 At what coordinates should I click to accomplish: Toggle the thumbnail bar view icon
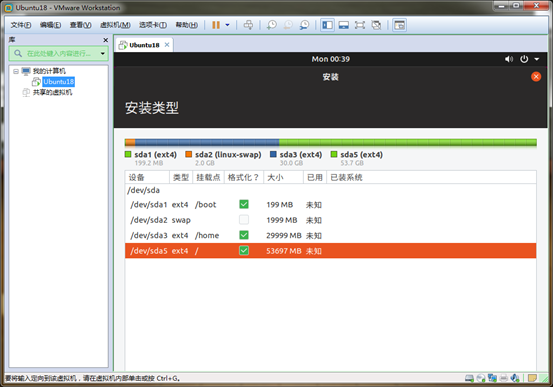(344, 25)
